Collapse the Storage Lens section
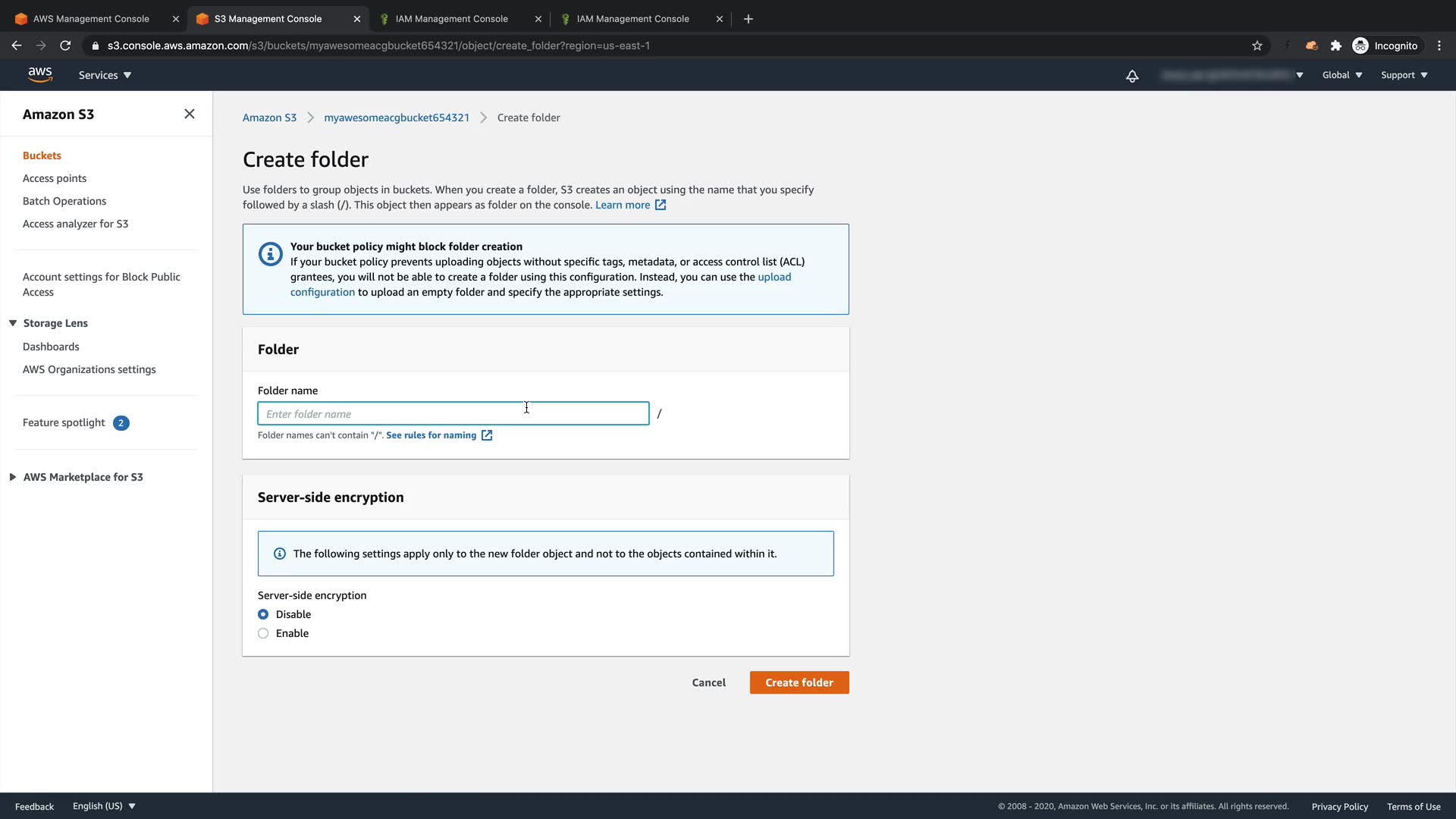This screenshot has width=1456, height=819. (13, 323)
